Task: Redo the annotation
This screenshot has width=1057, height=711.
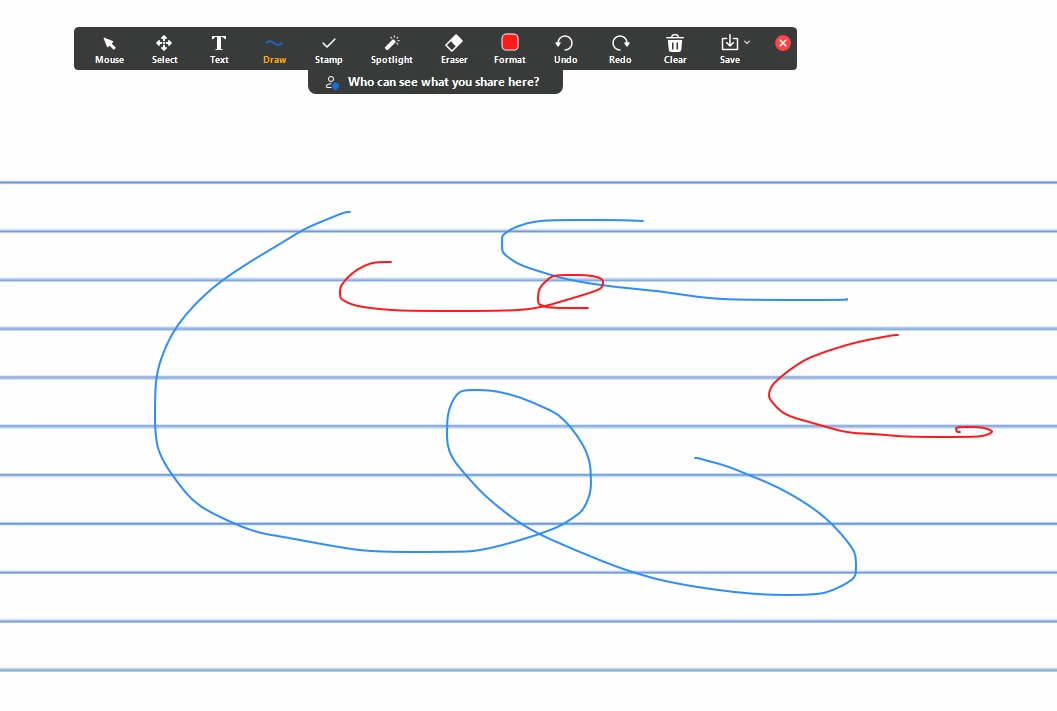Action: point(620,49)
